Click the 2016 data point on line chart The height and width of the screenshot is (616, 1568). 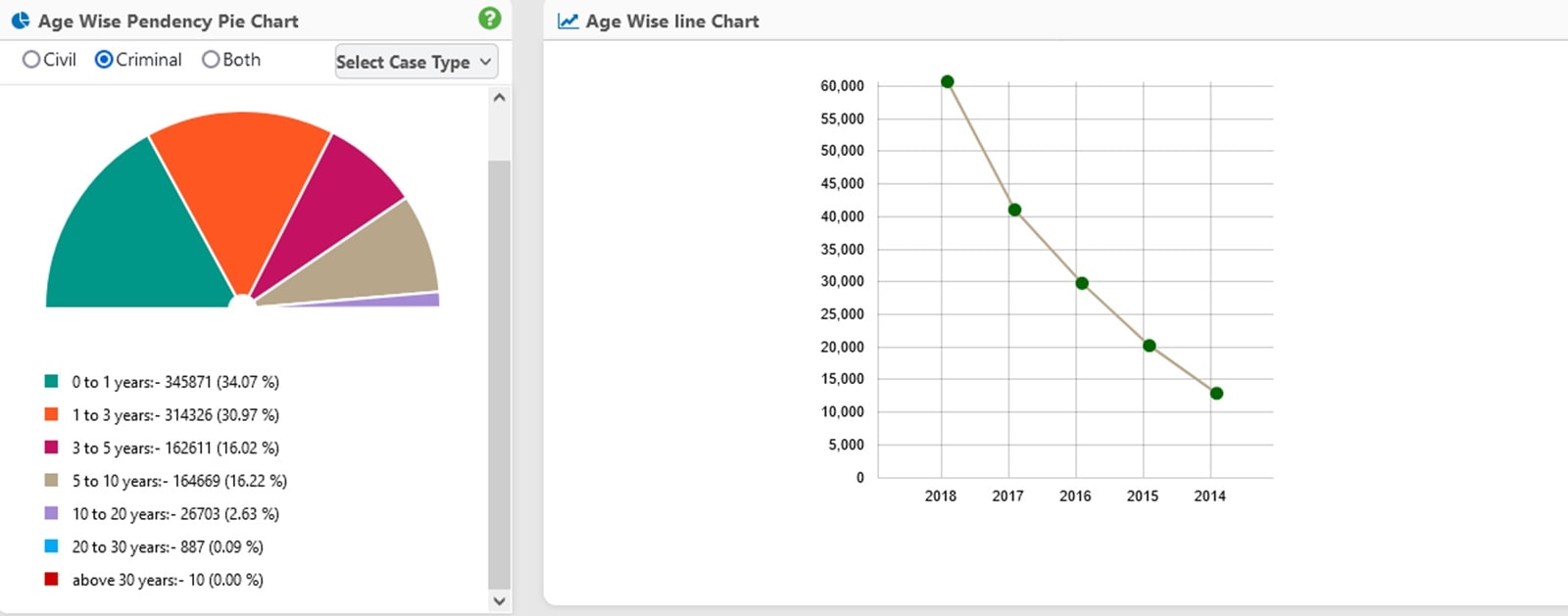(x=1082, y=283)
